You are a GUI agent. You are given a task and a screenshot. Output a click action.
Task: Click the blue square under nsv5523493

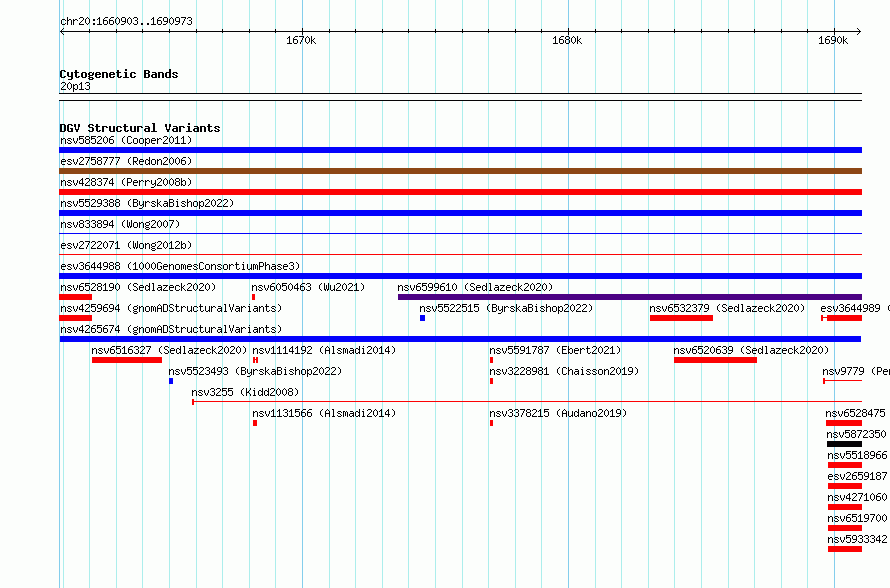(x=171, y=381)
